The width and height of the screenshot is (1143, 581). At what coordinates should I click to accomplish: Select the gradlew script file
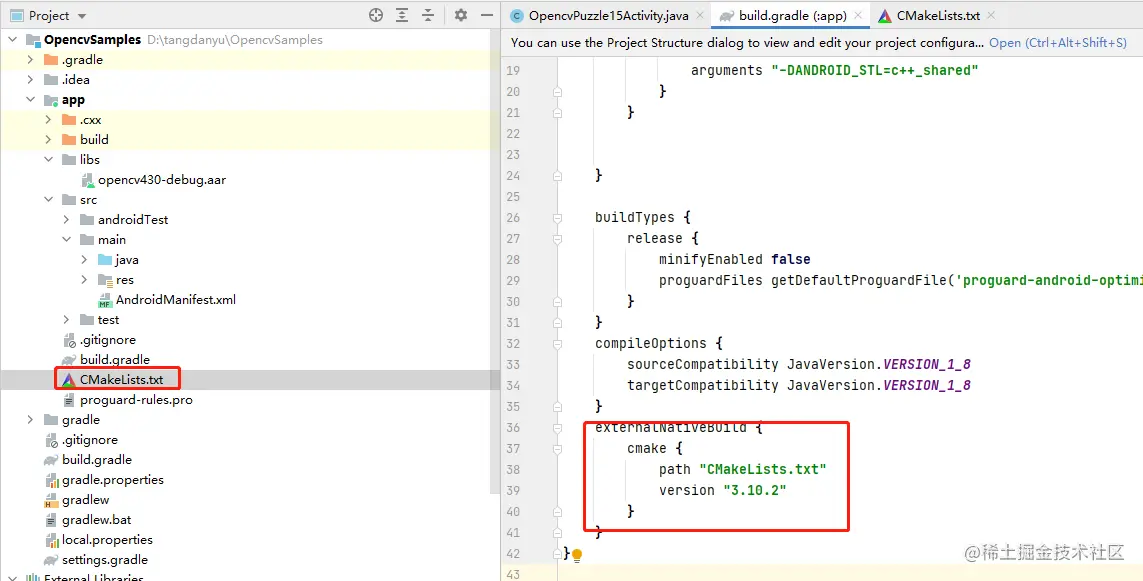click(x=85, y=500)
